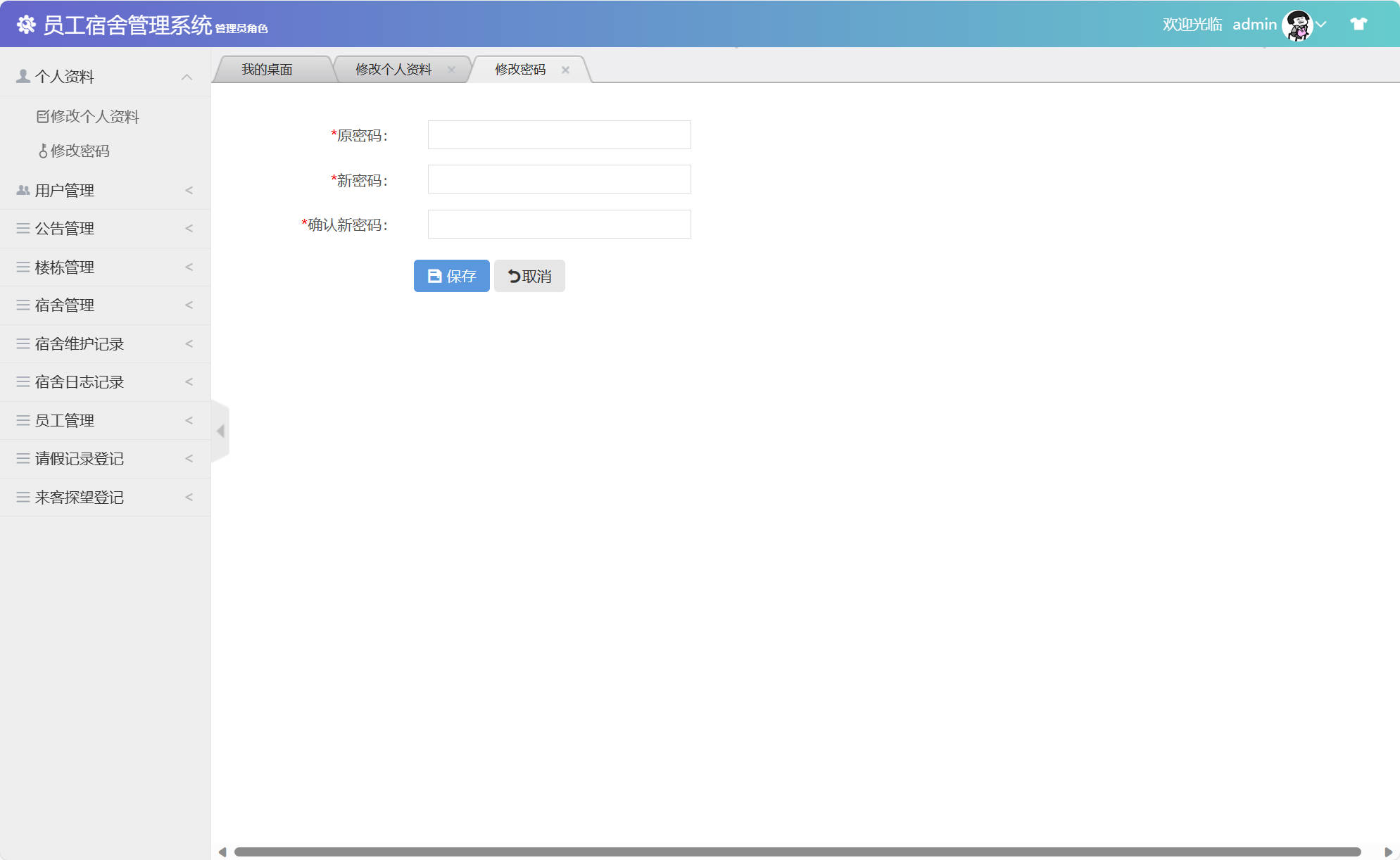Click the 取消 cancel button

(529, 276)
